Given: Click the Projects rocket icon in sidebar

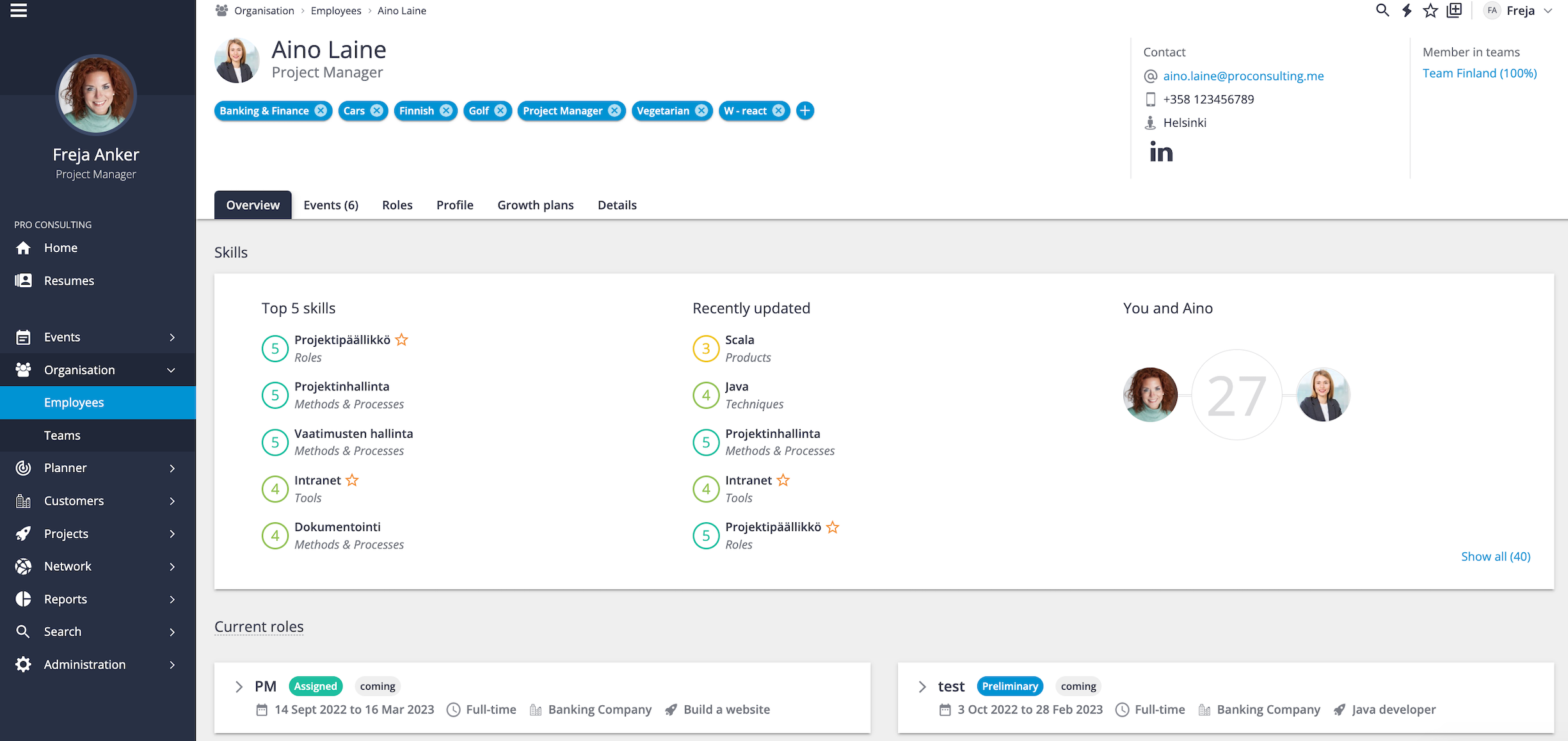Looking at the screenshot, I should coord(23,534).
